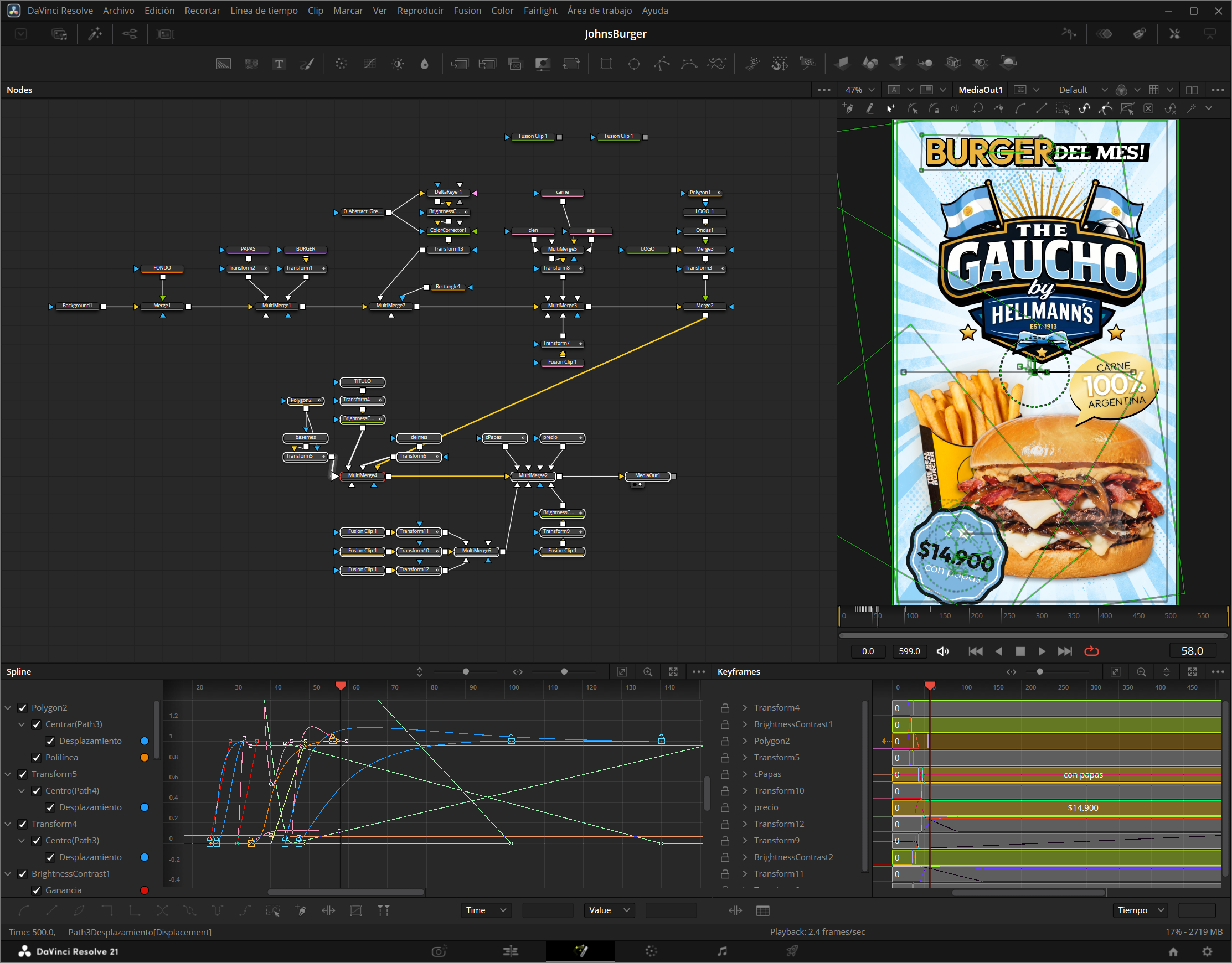Image resolution: width=1232 pixels, height=963 pixels.
Task: Open the Deliver page
Action: click(792, 951)
